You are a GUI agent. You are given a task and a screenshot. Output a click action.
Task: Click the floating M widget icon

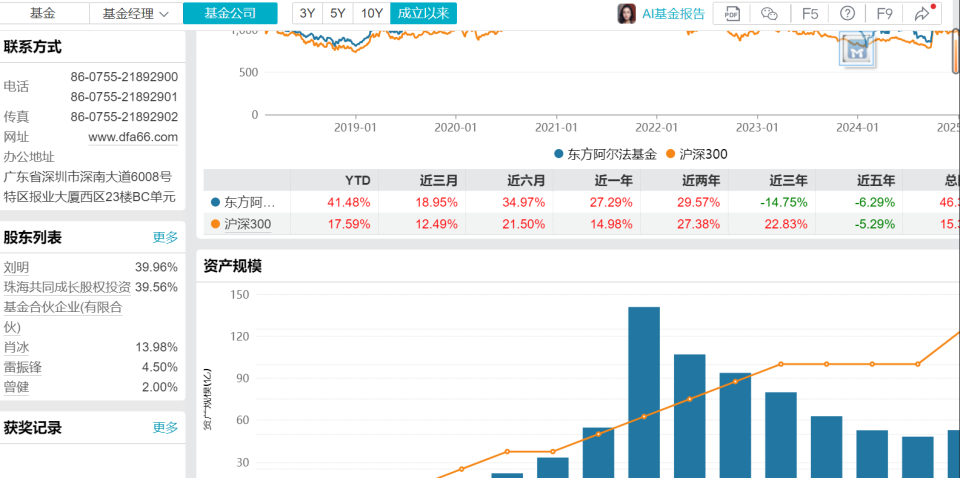(x=857, y=50)
